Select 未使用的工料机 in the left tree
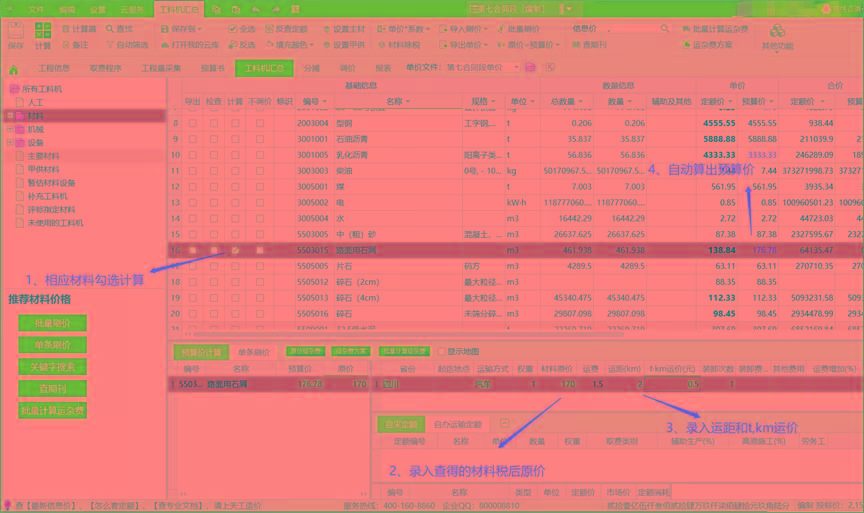 [55, 223]
